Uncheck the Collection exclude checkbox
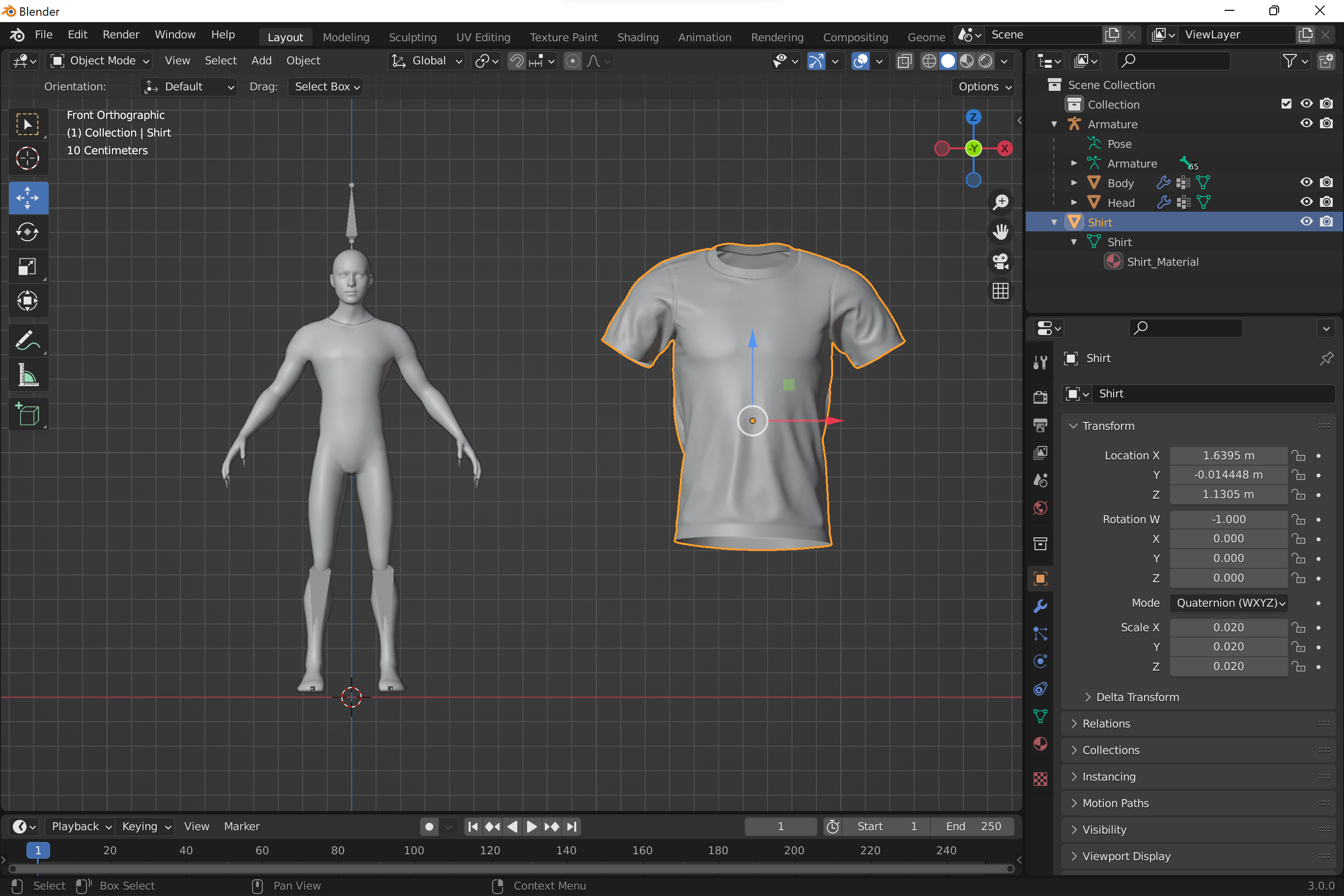Screen dimensions: 1344x896 [x=1287, y=104]
